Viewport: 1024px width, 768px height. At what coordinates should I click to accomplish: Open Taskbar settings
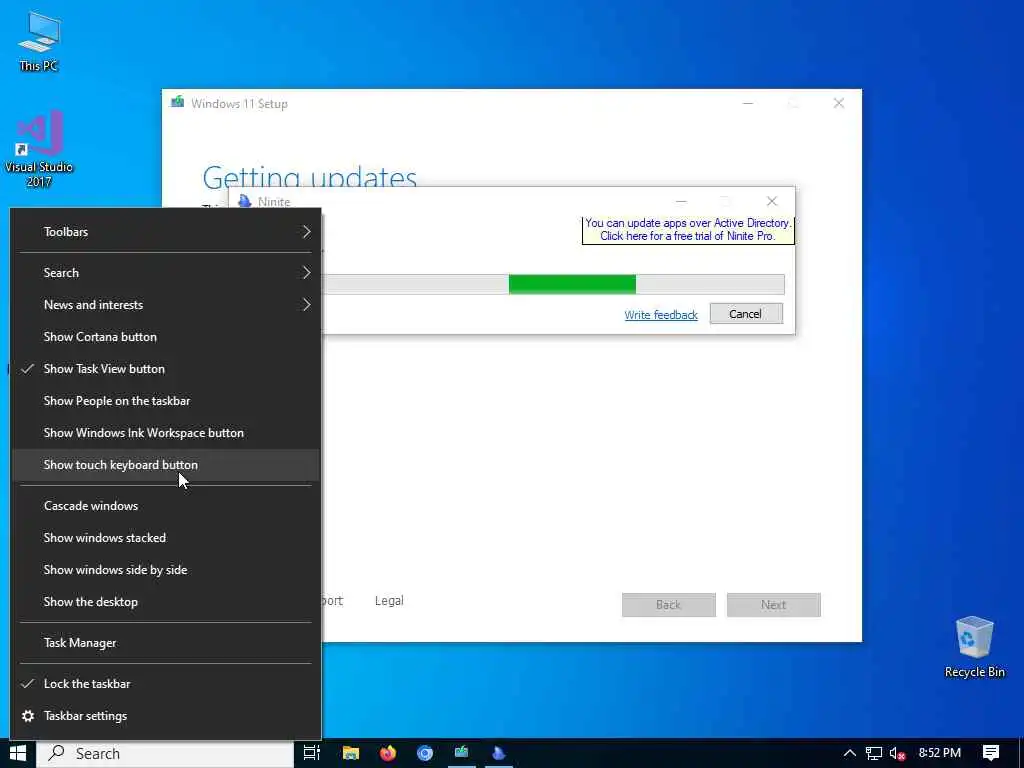point(166,716)
